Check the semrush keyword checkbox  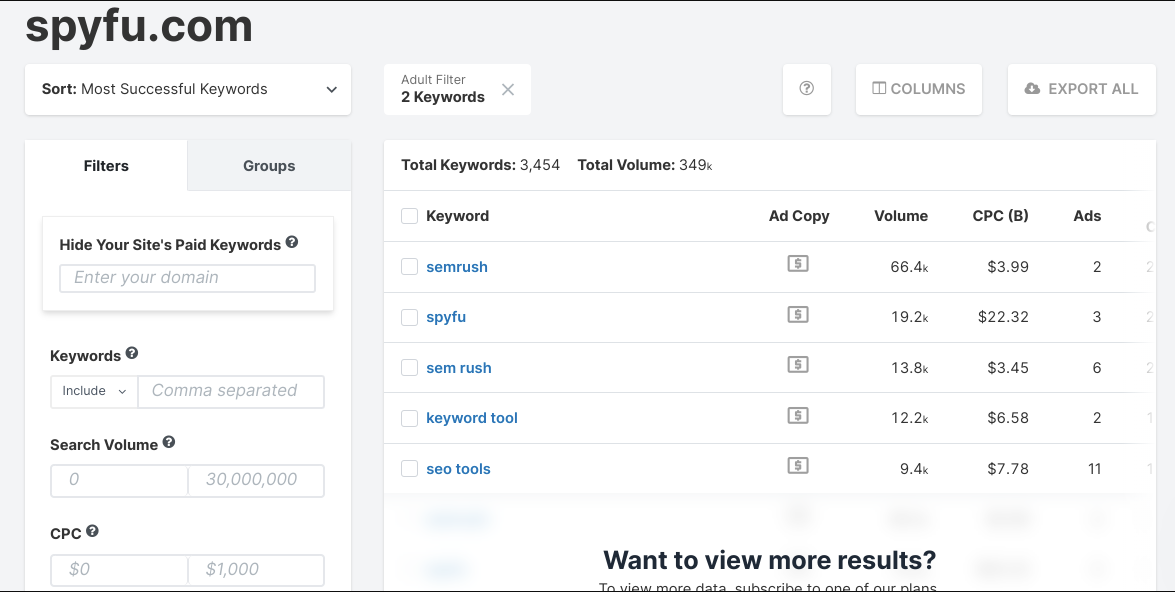tap(409, 267)
